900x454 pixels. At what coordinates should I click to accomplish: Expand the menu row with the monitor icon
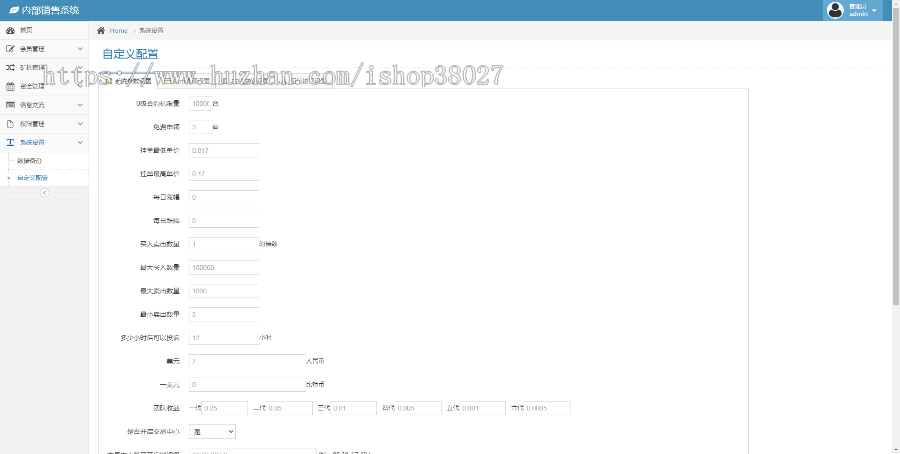[x=44, y=105]
